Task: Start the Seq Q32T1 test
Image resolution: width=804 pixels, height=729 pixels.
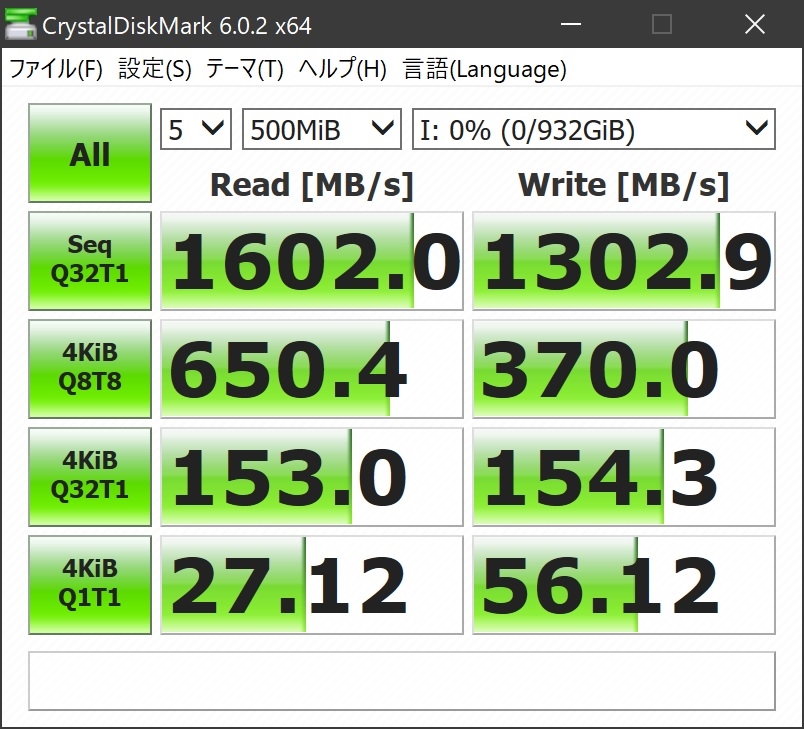Action: pyautogui.click(x=90, y=260)
